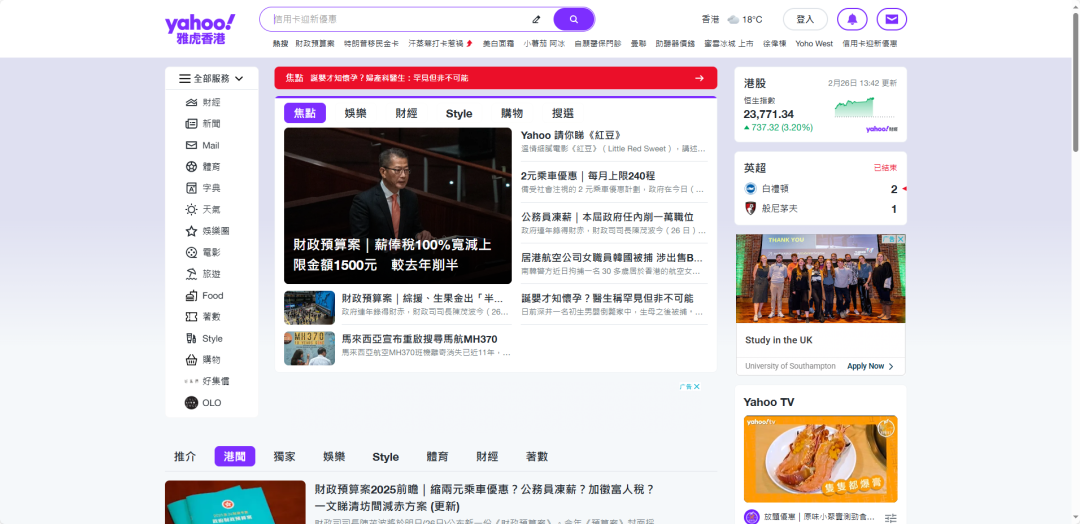
Task: Open 好集慣 icon in sidebar
Action: (191, 381)
